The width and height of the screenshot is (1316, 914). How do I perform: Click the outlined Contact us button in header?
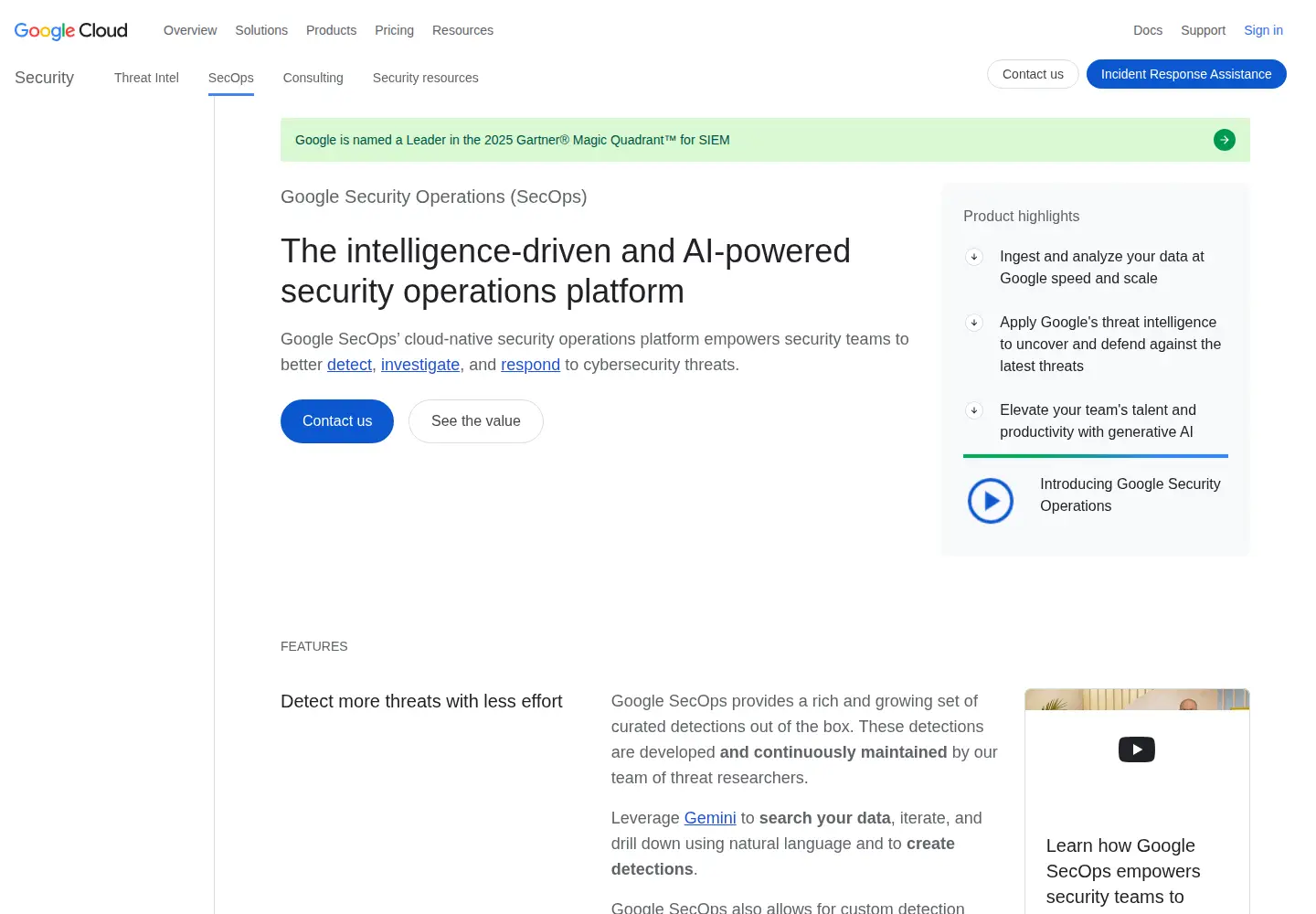(1033, 74)
